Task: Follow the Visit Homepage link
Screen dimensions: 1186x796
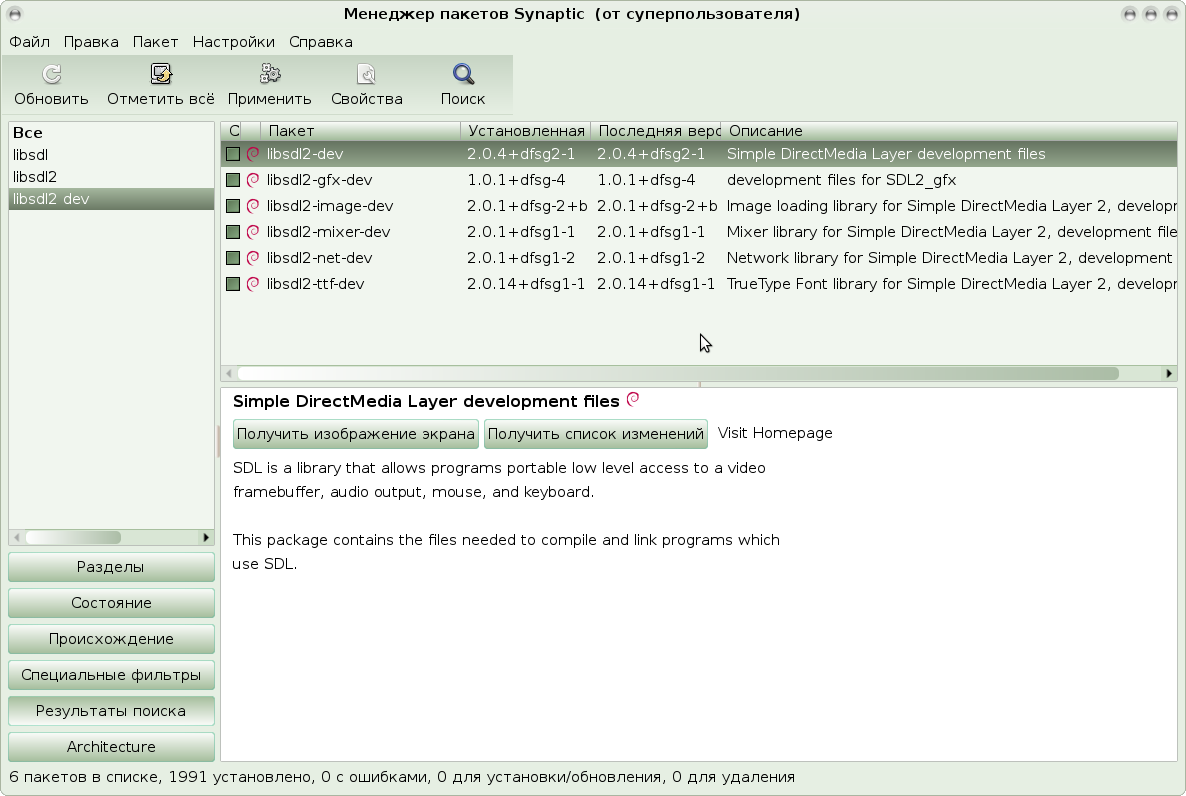Action: coord(775,433)
